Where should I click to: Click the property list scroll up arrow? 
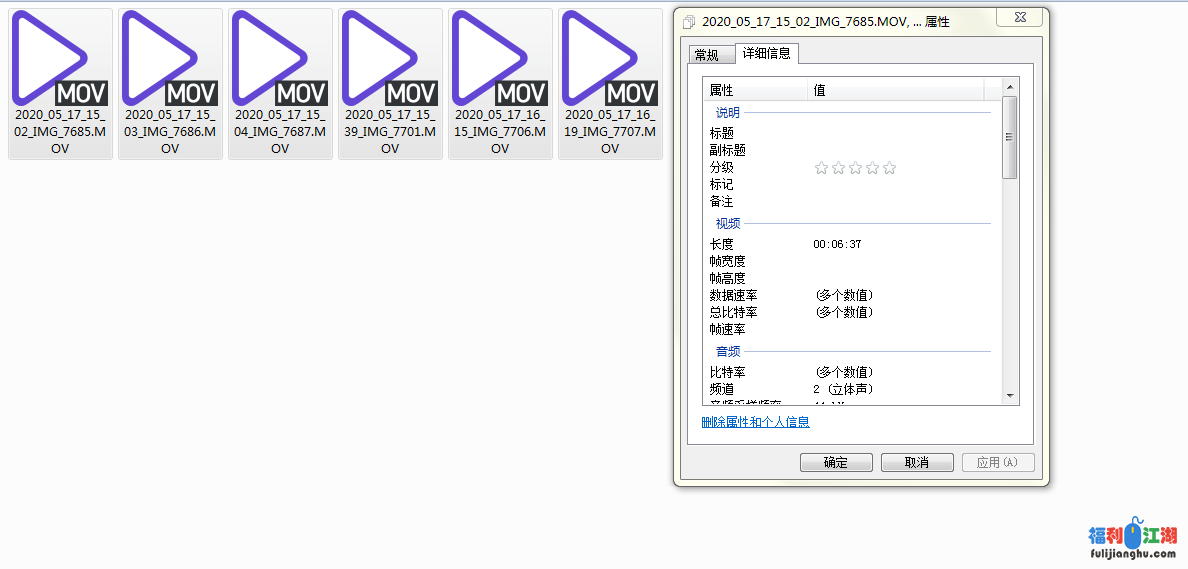click(1009, 87)
